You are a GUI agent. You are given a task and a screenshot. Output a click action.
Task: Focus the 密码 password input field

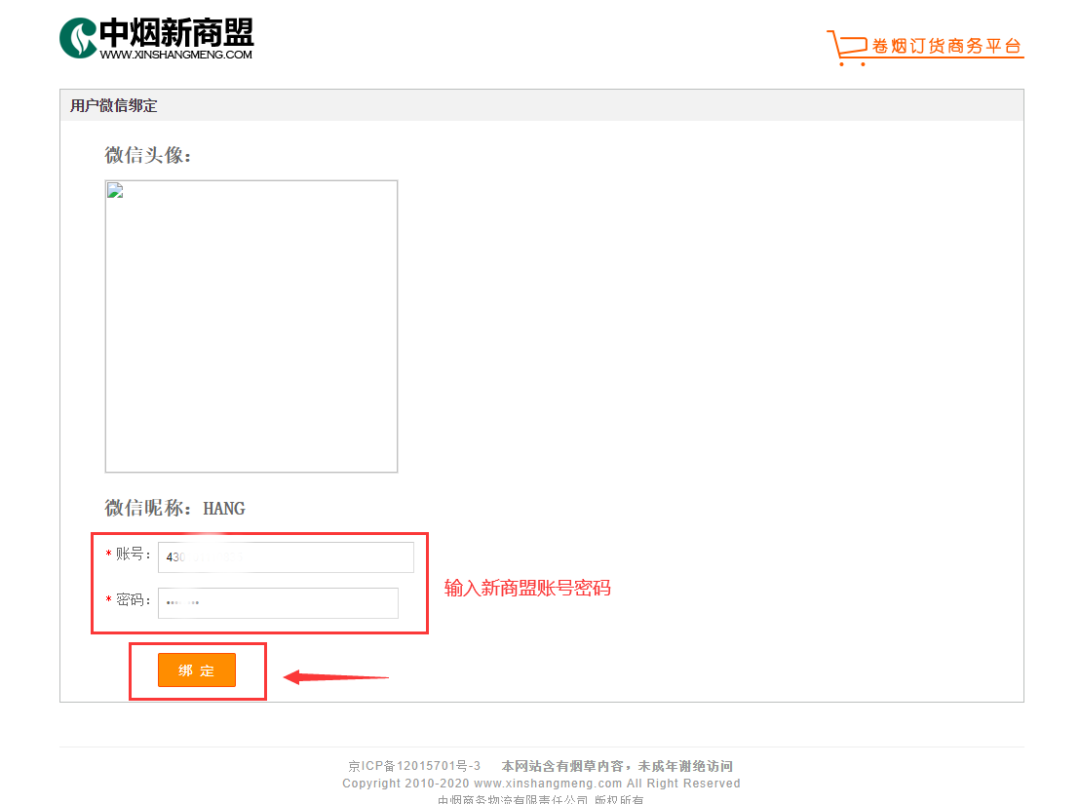pyautogui.click(x=278, y=603)
